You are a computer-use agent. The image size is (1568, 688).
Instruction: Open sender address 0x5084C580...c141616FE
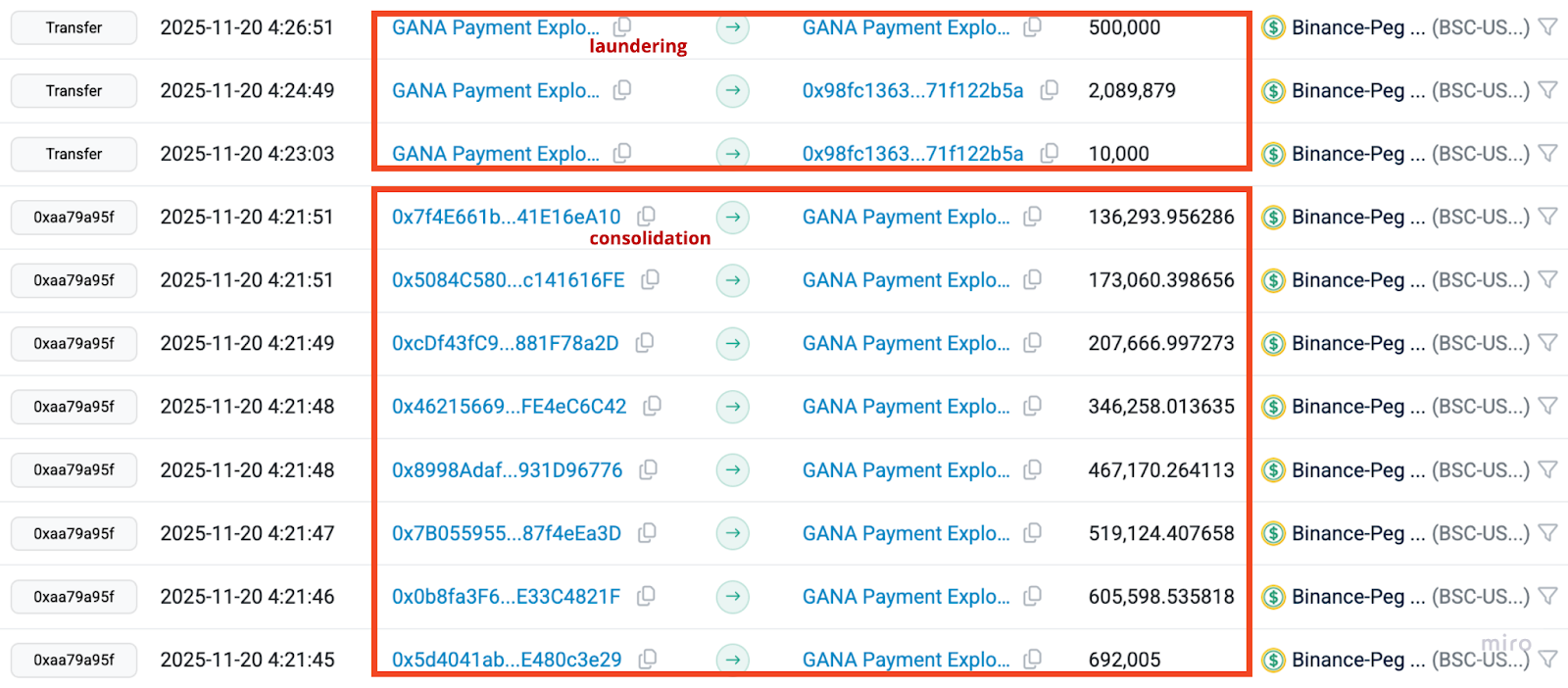[509, 280]
